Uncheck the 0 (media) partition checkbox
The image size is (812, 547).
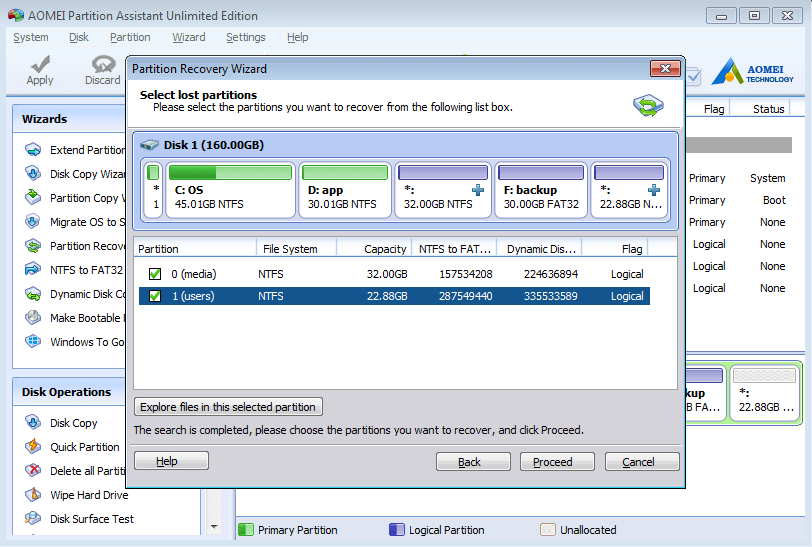coord(155,274)
